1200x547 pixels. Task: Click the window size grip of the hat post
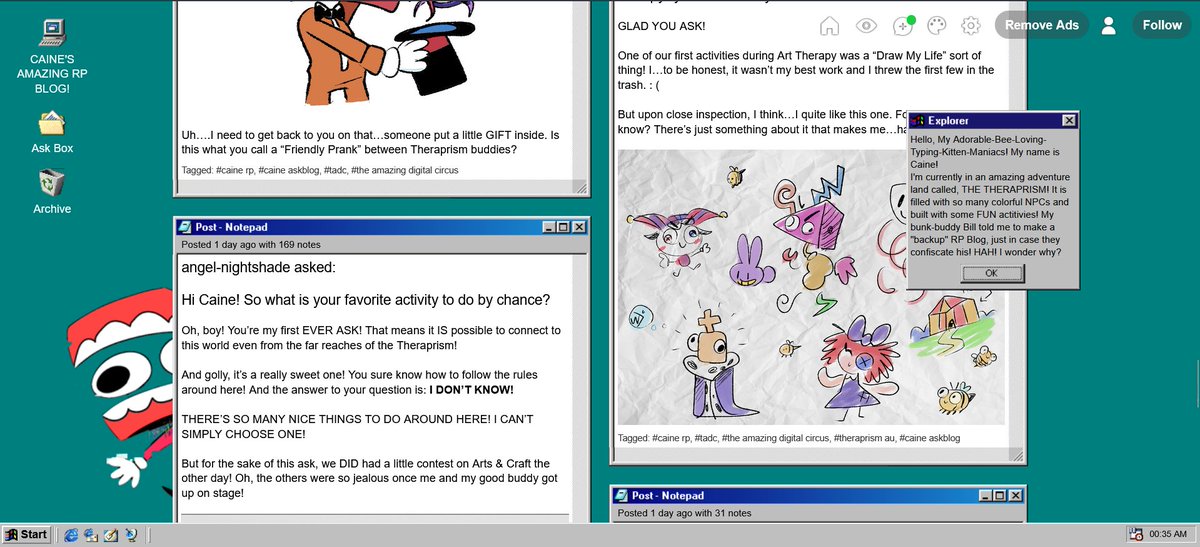click(x=581, y=187)
